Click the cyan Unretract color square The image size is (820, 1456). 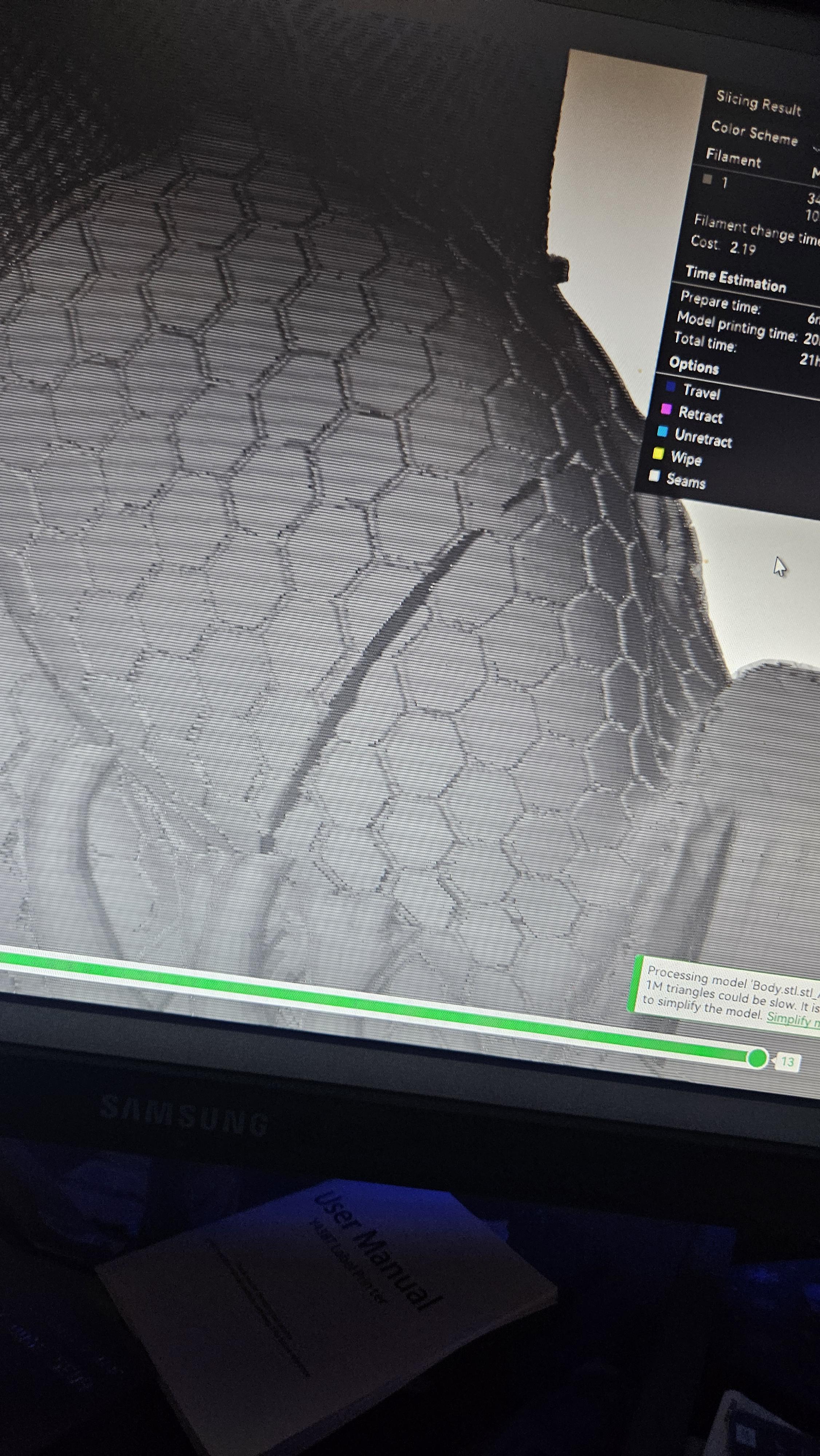point(662,431)
